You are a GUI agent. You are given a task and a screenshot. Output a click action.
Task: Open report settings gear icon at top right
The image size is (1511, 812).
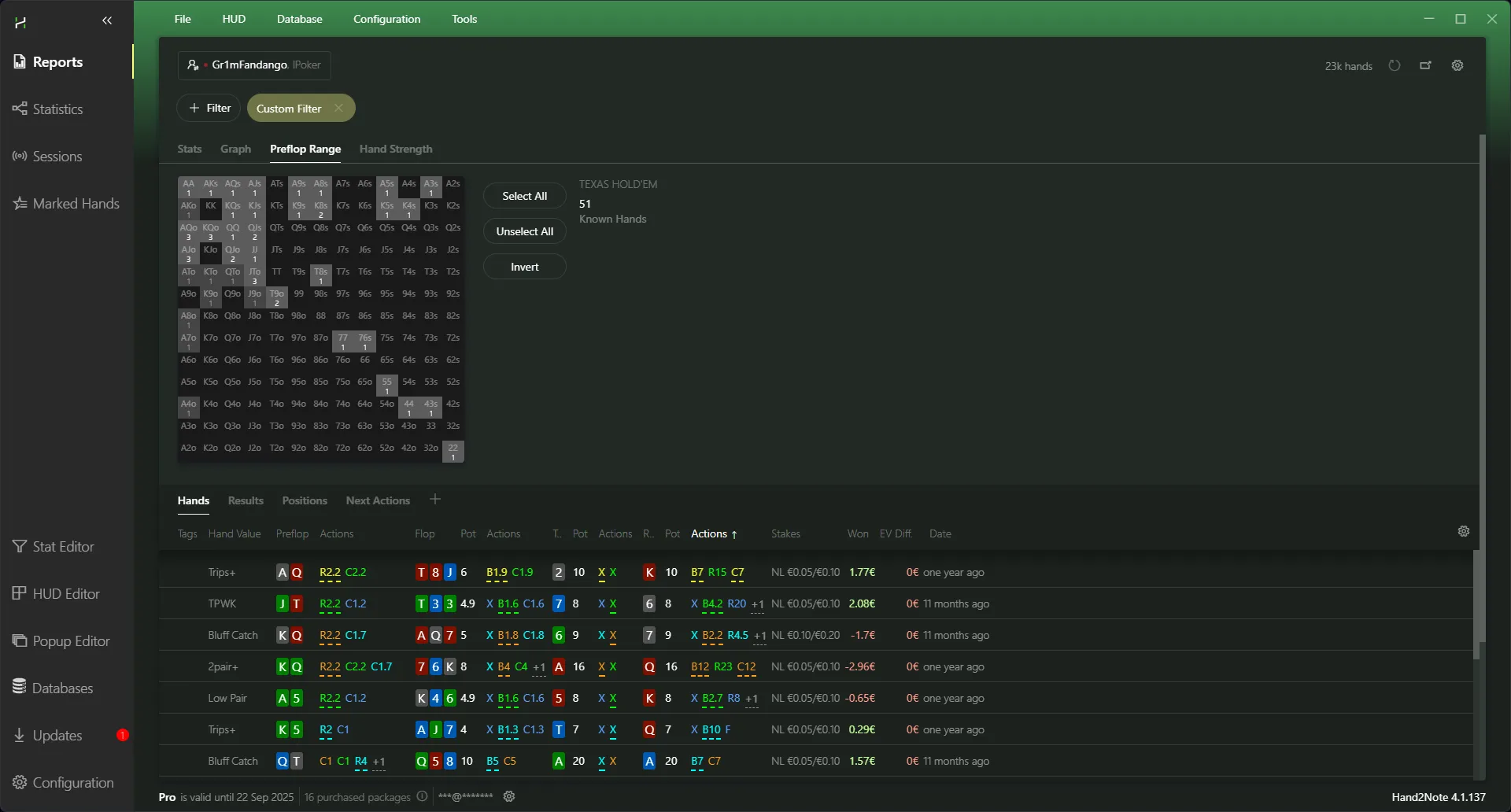point(1457,65)
